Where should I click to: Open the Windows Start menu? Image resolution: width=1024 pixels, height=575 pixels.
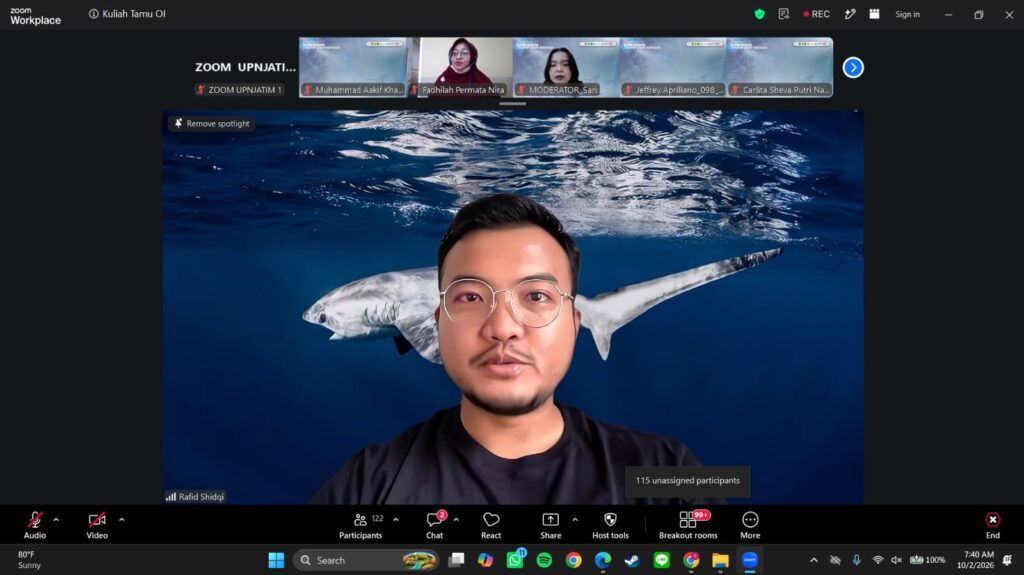(x=276, y=560)
